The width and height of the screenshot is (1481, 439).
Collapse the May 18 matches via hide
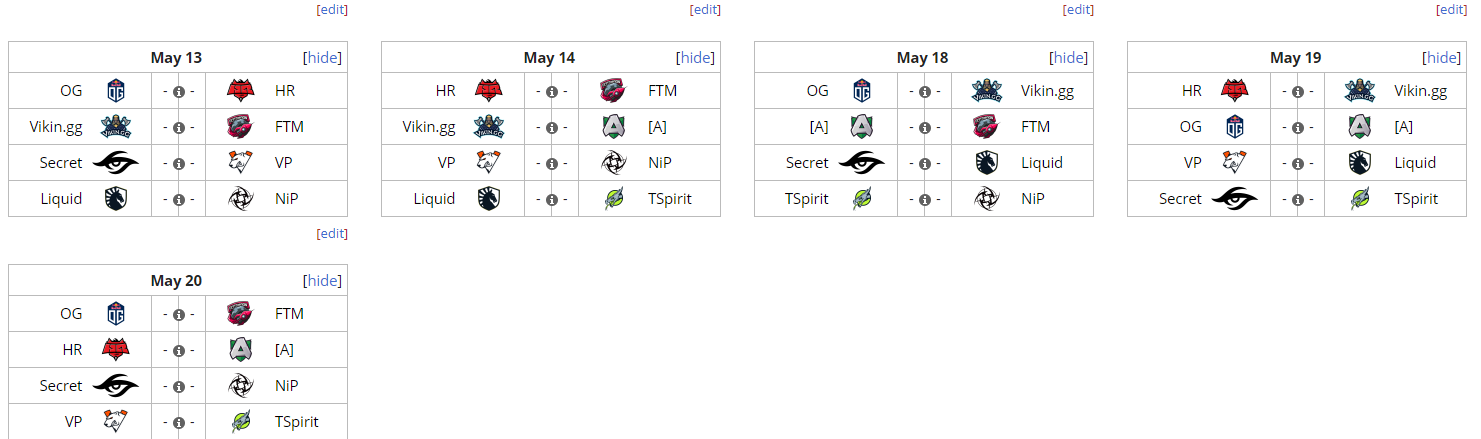click(x=1069, y=58)
